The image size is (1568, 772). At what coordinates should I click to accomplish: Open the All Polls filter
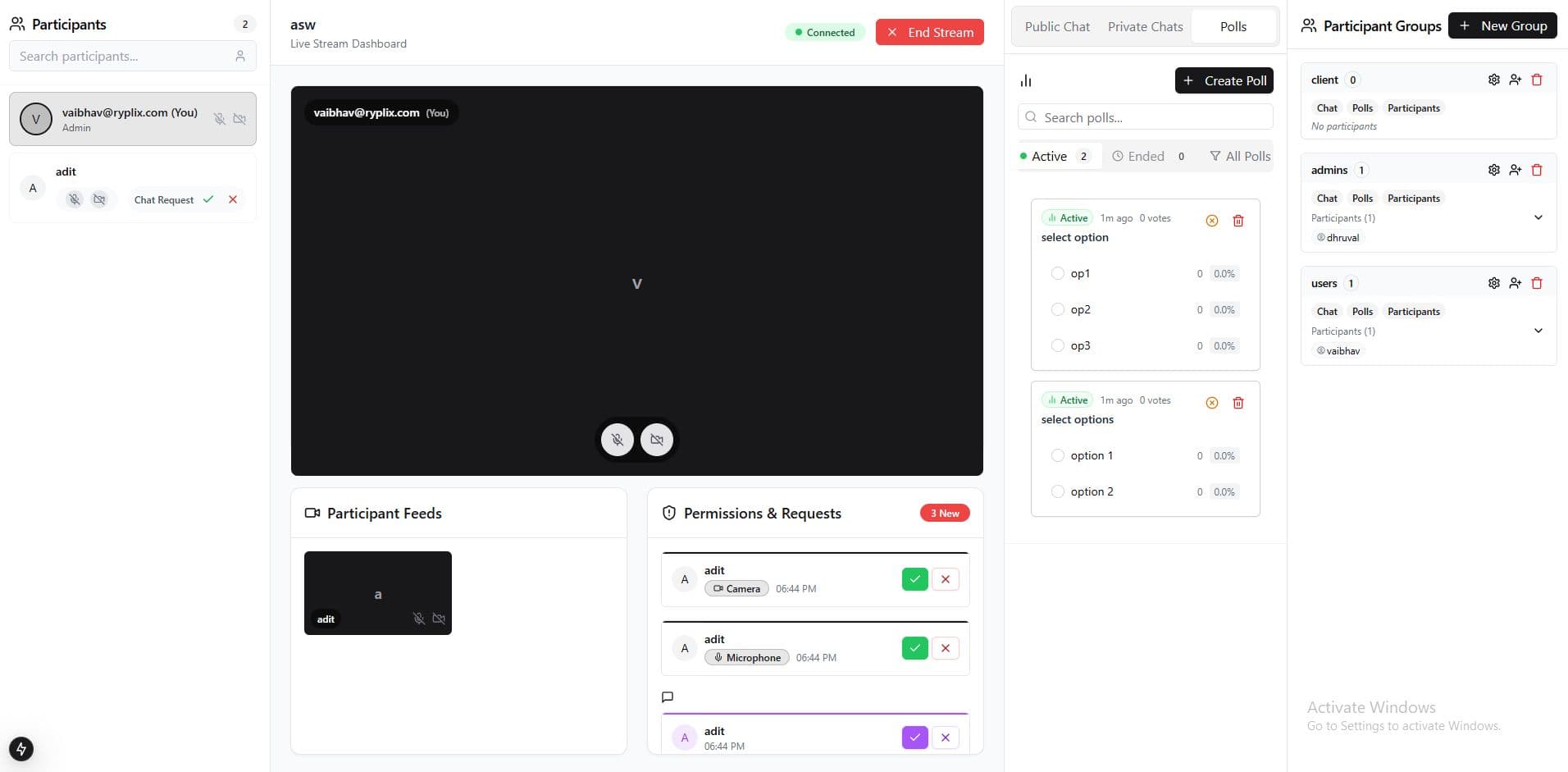tap(1239, 156)
